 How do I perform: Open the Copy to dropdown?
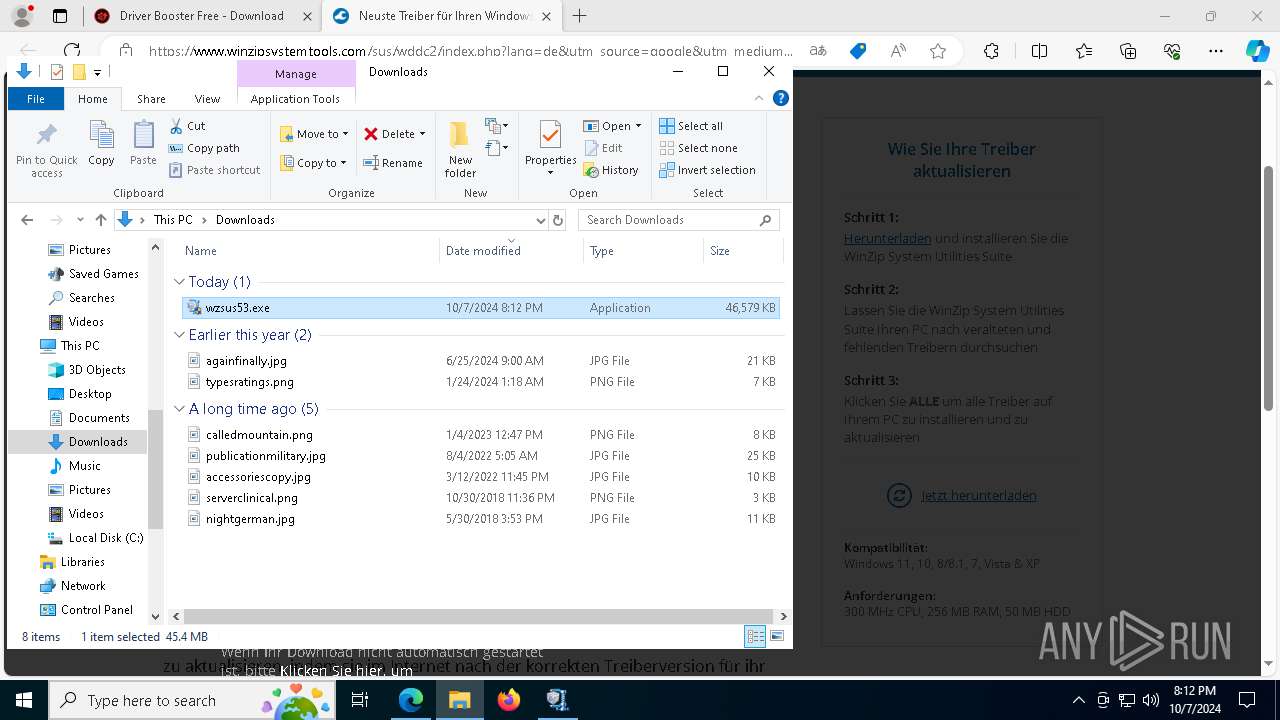pos(314,163)
